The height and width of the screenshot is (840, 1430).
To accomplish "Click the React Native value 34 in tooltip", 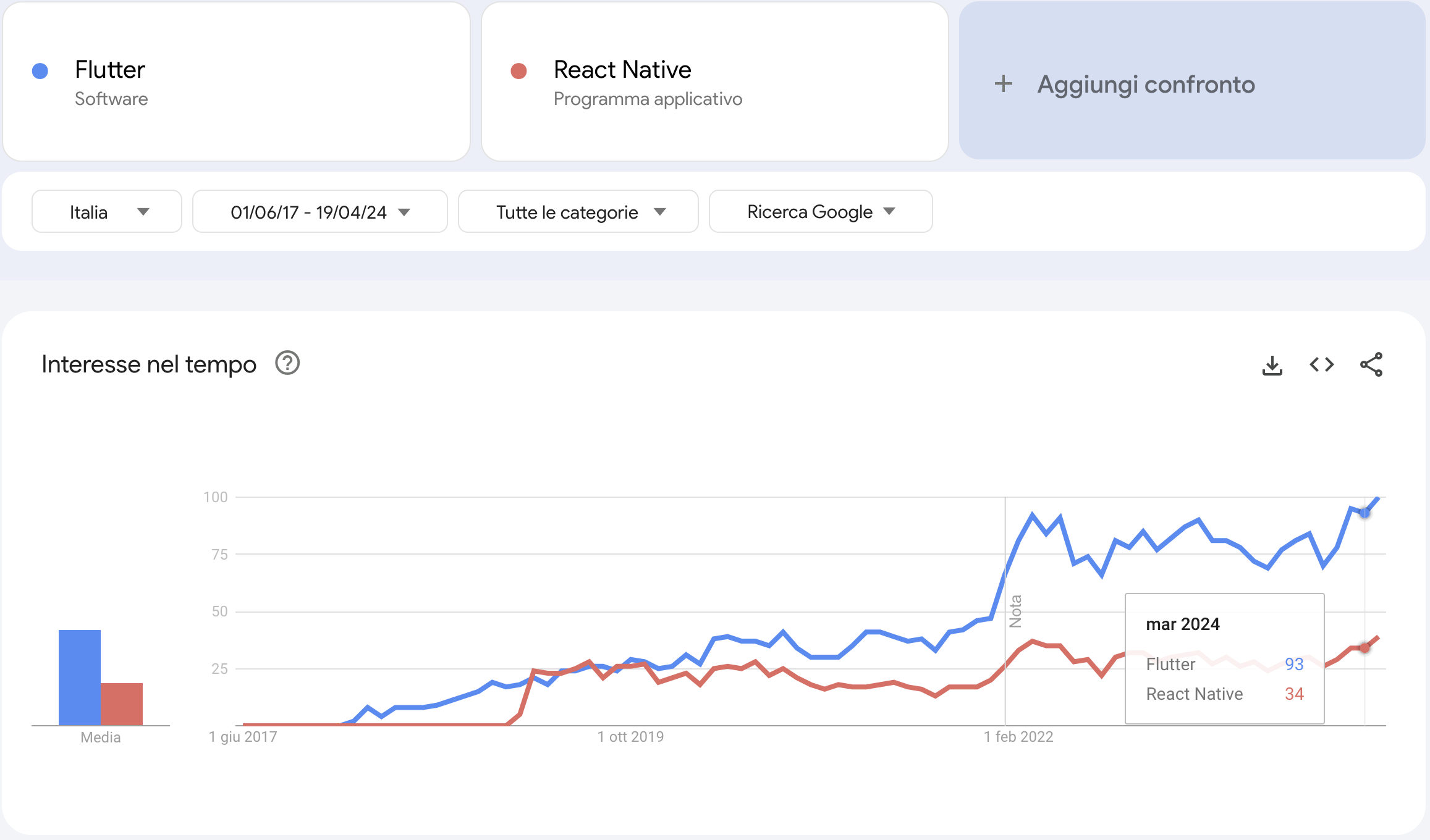I will 1294,694.
